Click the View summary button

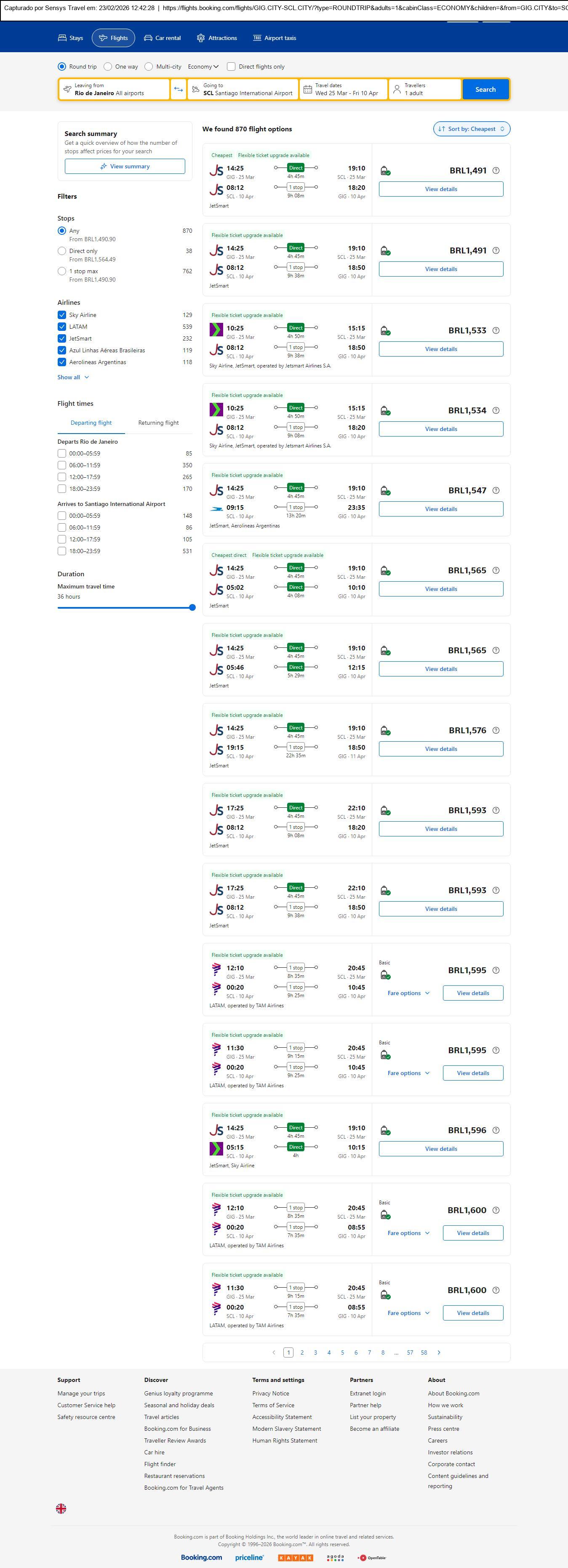click(125, 166)
